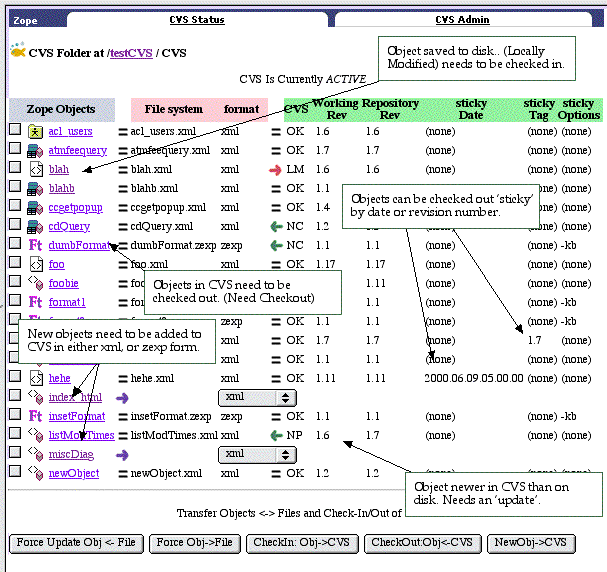The width and height of the screenshot is (607, 572).
Task: Open the index_html xml format dropdown
Action: [x=257, y=398]
